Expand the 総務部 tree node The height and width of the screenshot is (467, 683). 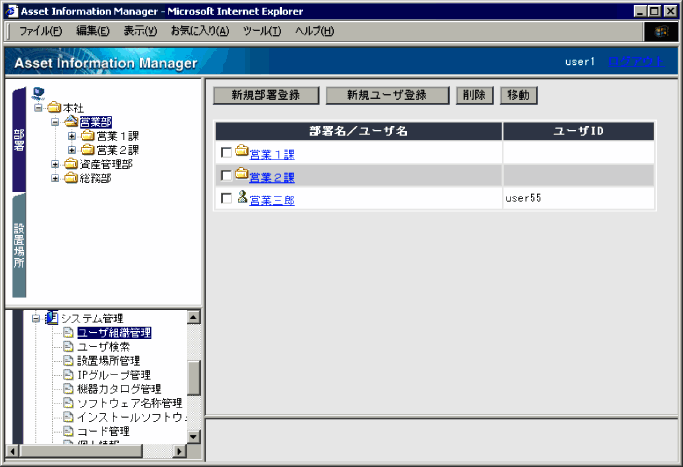55,178
